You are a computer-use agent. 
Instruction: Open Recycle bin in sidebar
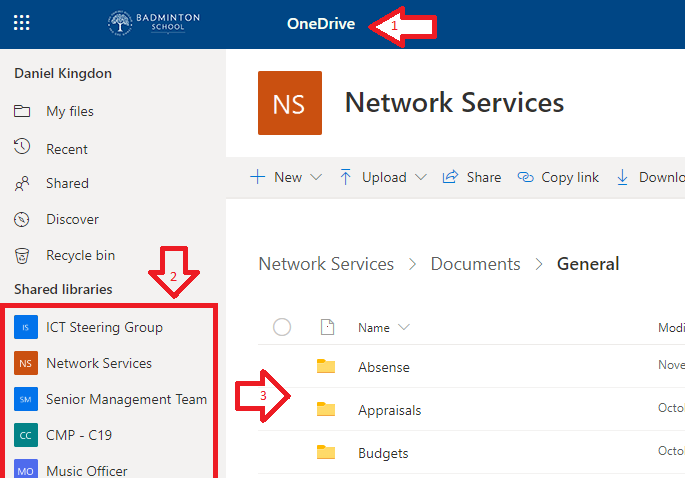pos(80,255)
